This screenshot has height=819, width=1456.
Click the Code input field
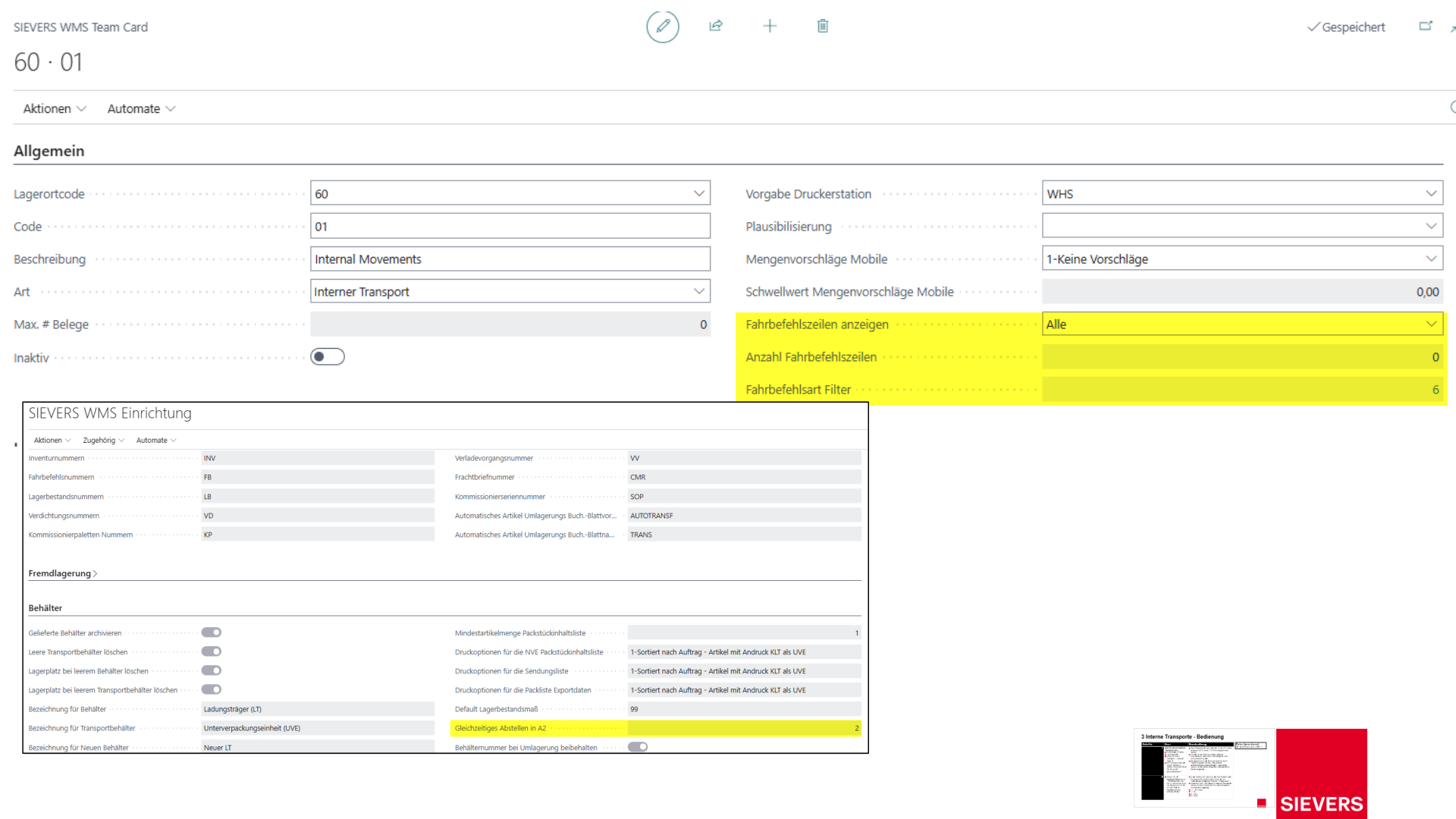tap(510, 226)
